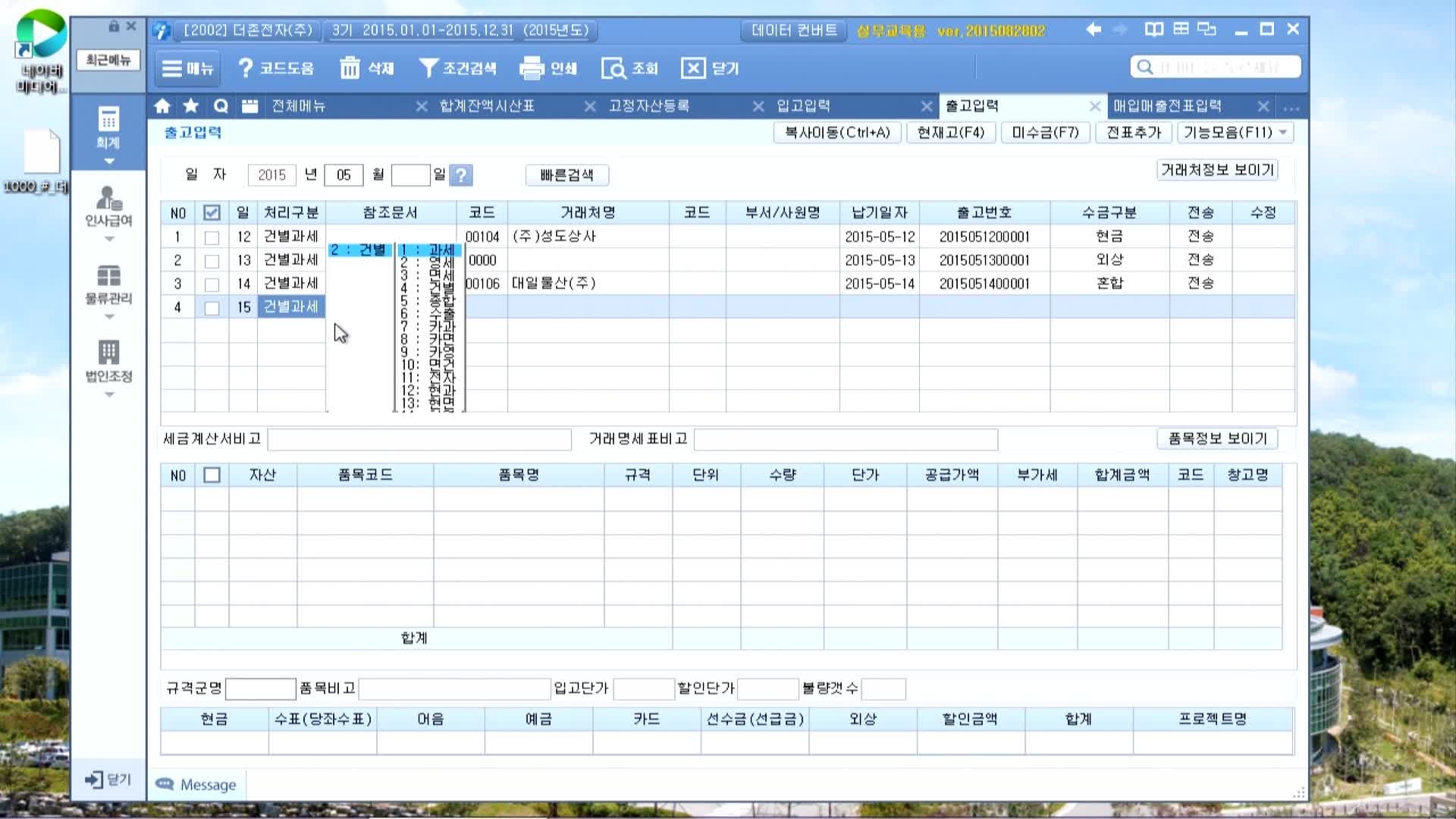1456x819 pixels.
Task: Expand the 법인조정 sidebar arrow
Action: point(108,395)
